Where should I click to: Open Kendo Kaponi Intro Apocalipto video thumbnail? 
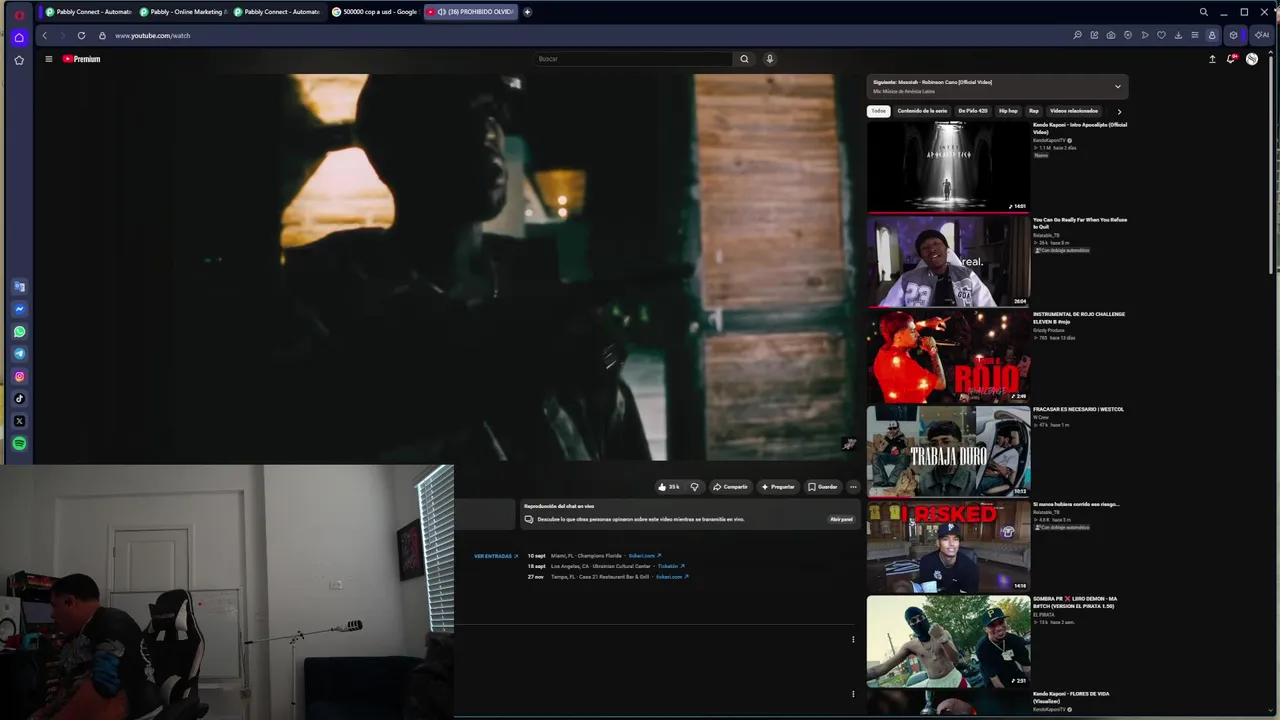pyautogui.click(x=948, y=167)
